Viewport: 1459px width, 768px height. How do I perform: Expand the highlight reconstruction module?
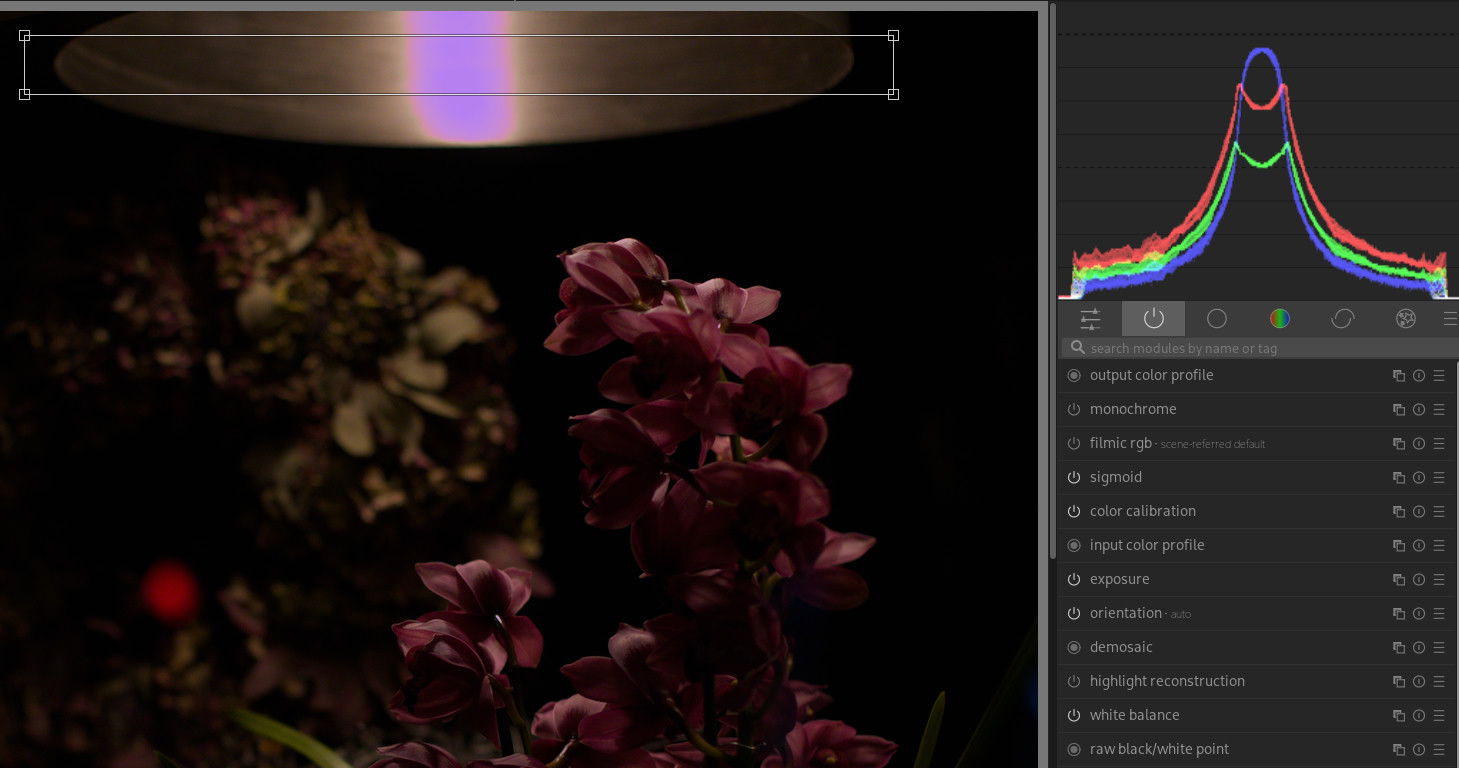click(x=1166, y=682)
